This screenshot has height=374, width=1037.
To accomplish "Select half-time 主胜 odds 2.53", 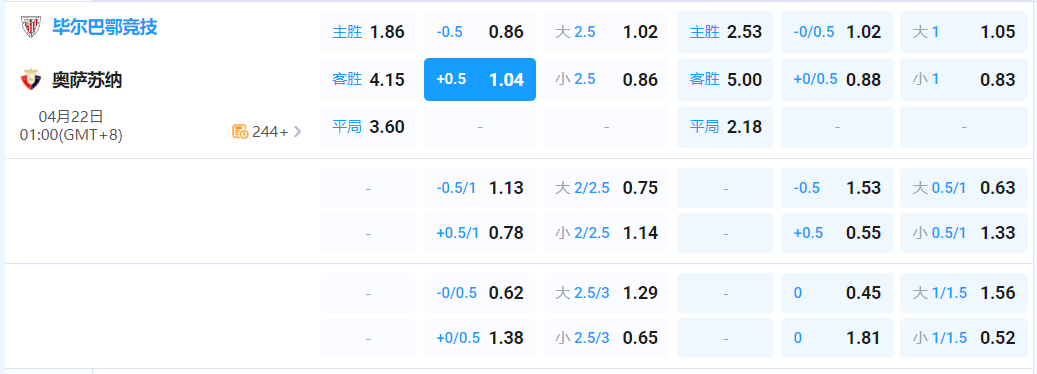I will click(x=726, y=32).
